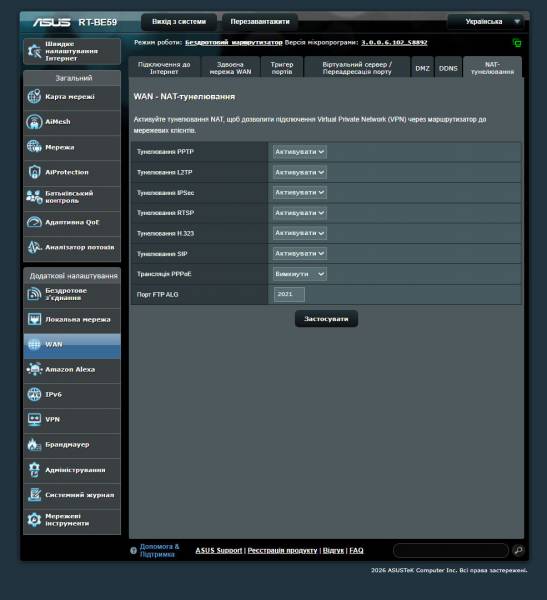The height and width of the screenshot is (600, 547).
Task: Switch to Підключення до Інтернет tab
Action: (164, 68)
